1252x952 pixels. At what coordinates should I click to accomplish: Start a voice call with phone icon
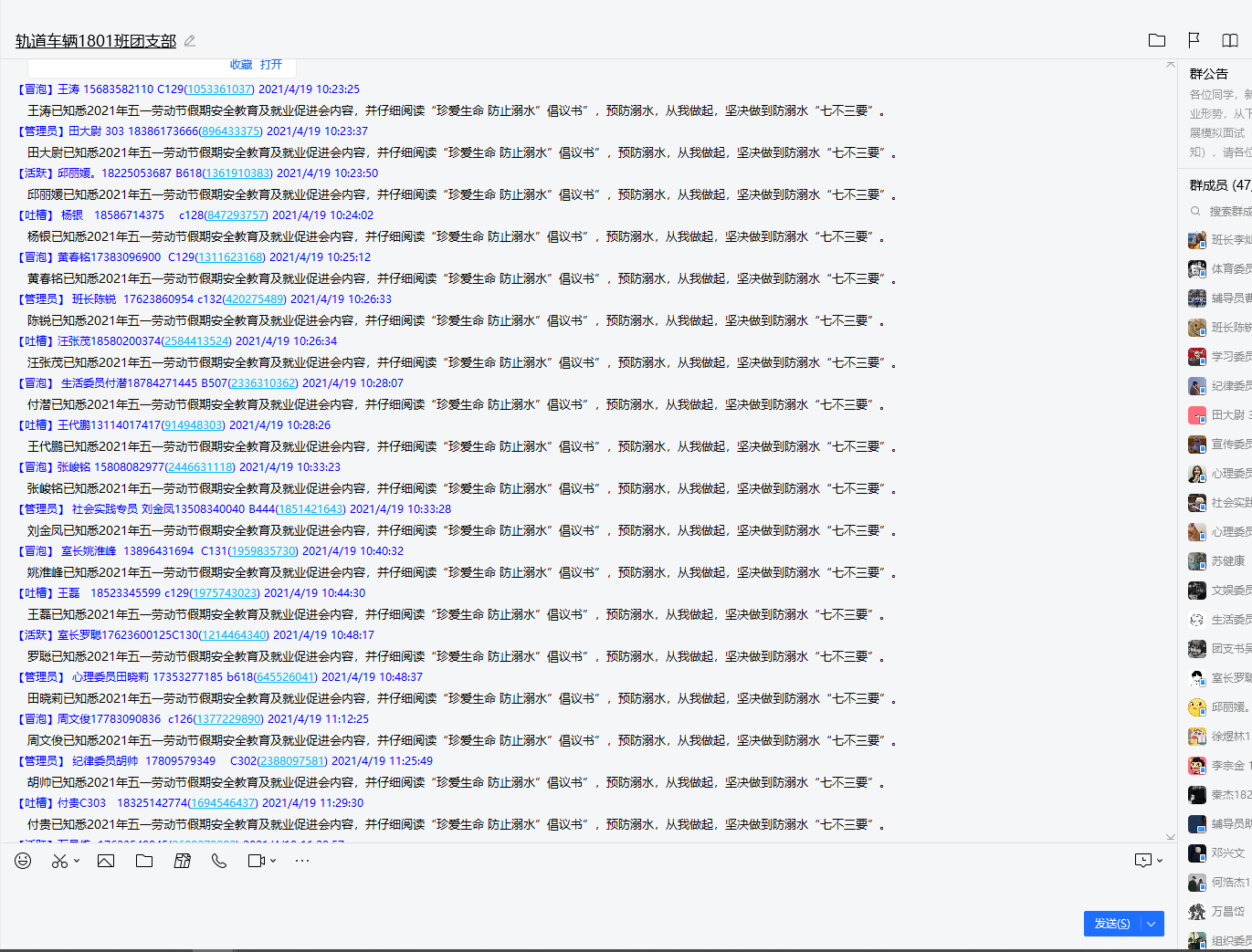[219, 861]
